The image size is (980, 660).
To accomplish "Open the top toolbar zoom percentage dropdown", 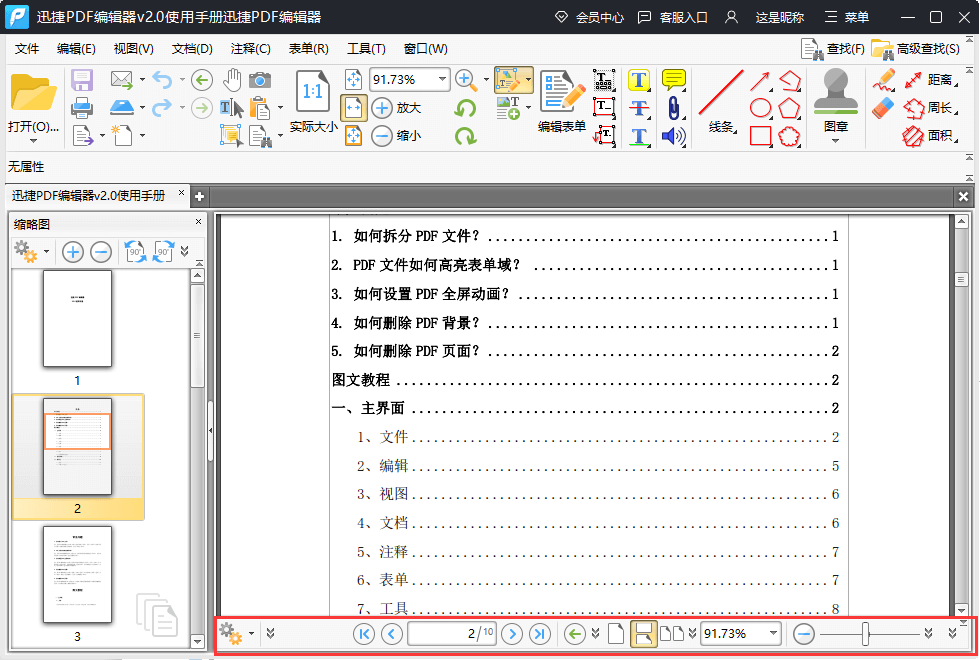I will pyautogui.click(x=442, y=79).
